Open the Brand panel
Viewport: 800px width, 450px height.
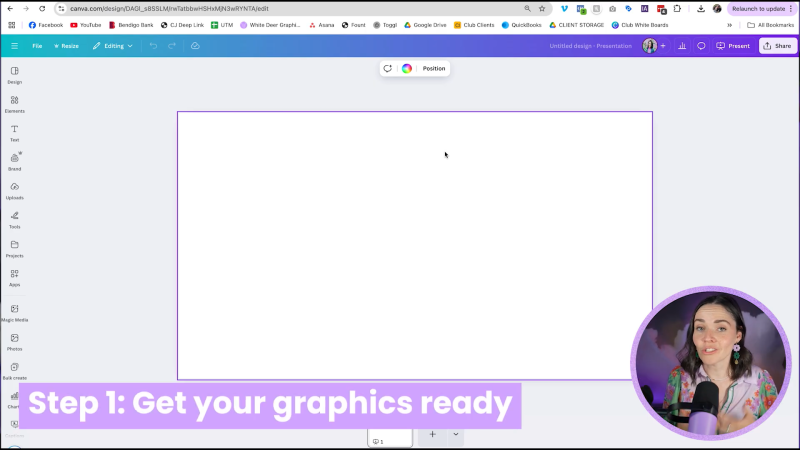(14, 162)
